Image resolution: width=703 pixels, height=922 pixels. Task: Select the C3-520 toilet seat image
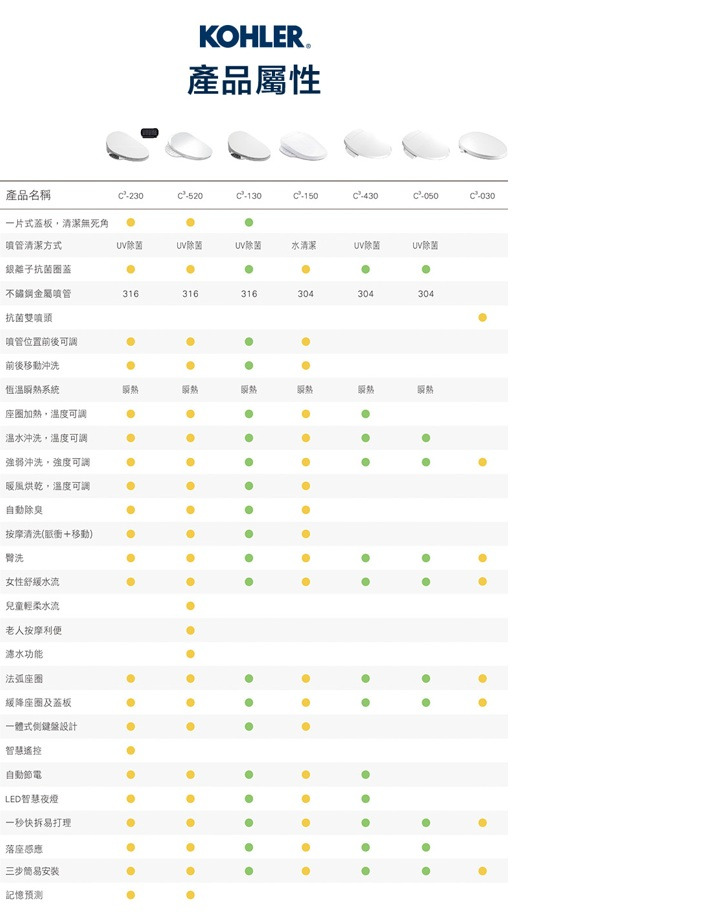[188, 146]
